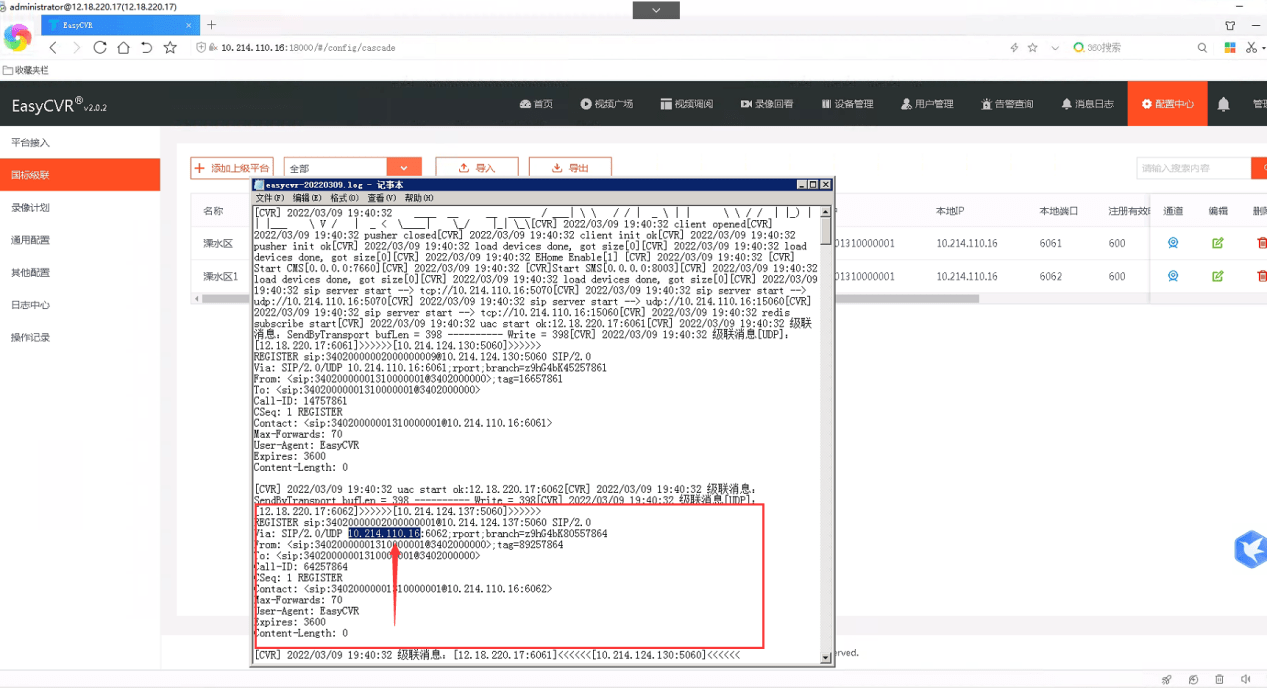Delete the cascade row with port 6062
The height and width of the screenshot is (688, 1267).
[x=1261, y=276]
